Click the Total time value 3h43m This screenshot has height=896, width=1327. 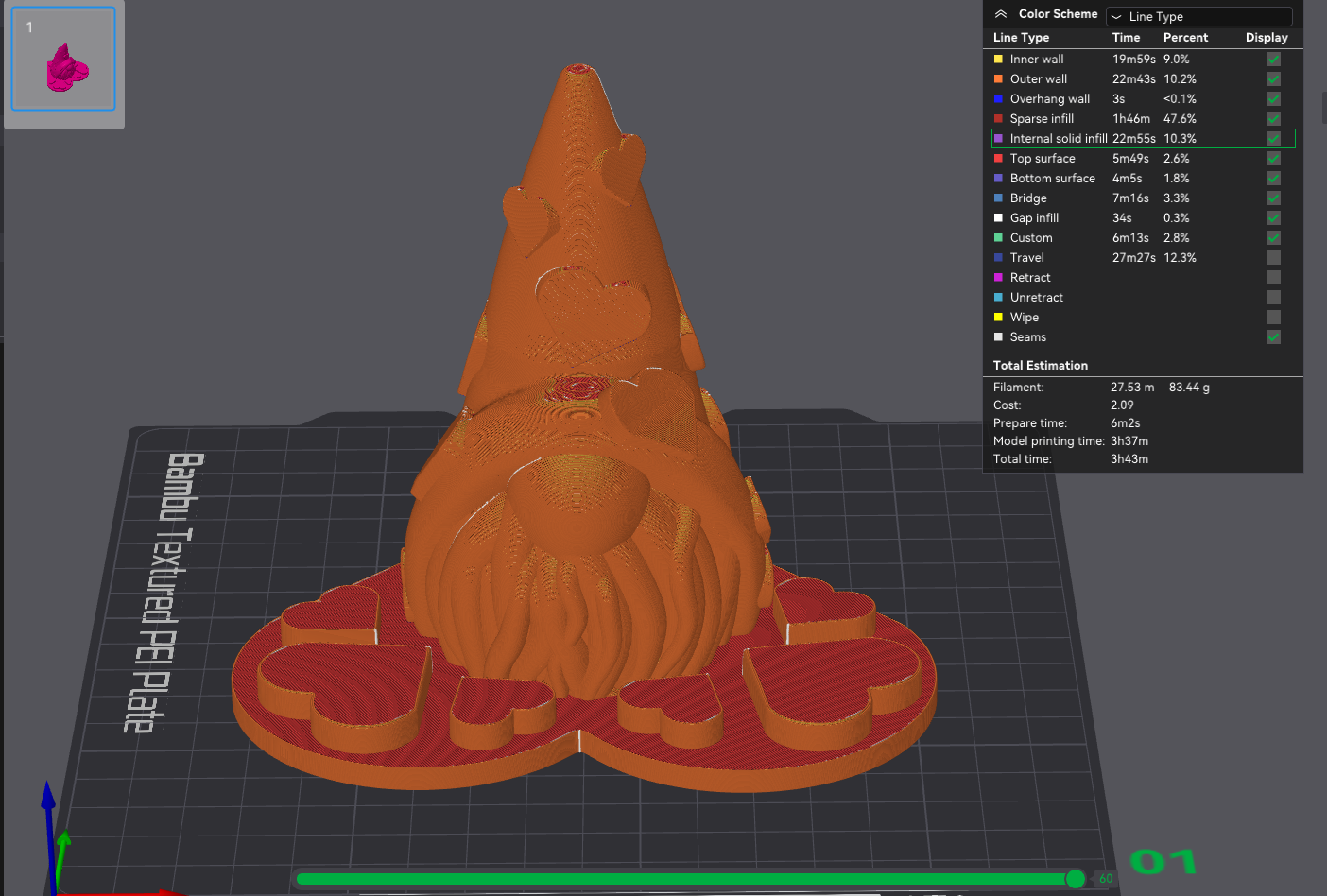tap(1129, 458)
